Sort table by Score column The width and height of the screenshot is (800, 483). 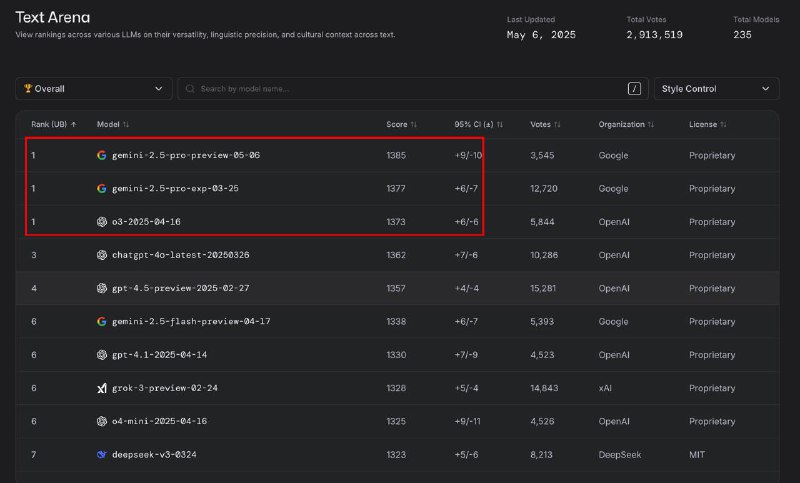pyautogui.click(x=402, y=124)
